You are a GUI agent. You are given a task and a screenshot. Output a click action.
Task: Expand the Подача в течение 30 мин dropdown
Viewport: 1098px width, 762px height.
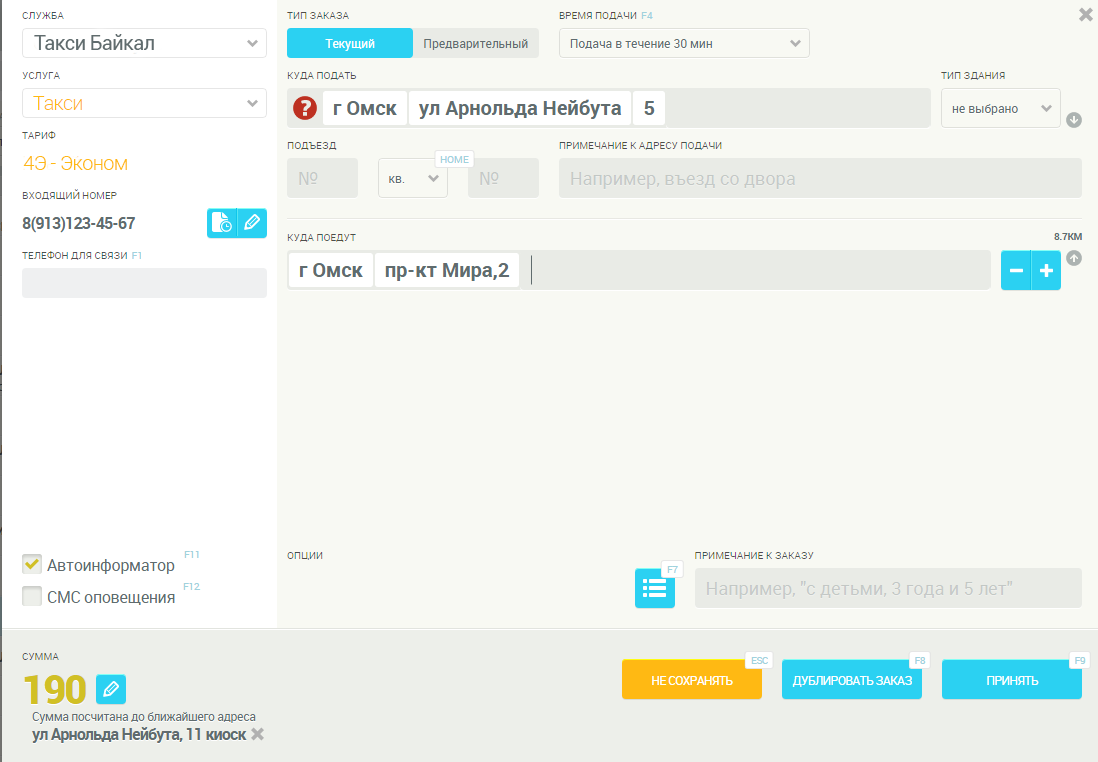pos(684,43)
